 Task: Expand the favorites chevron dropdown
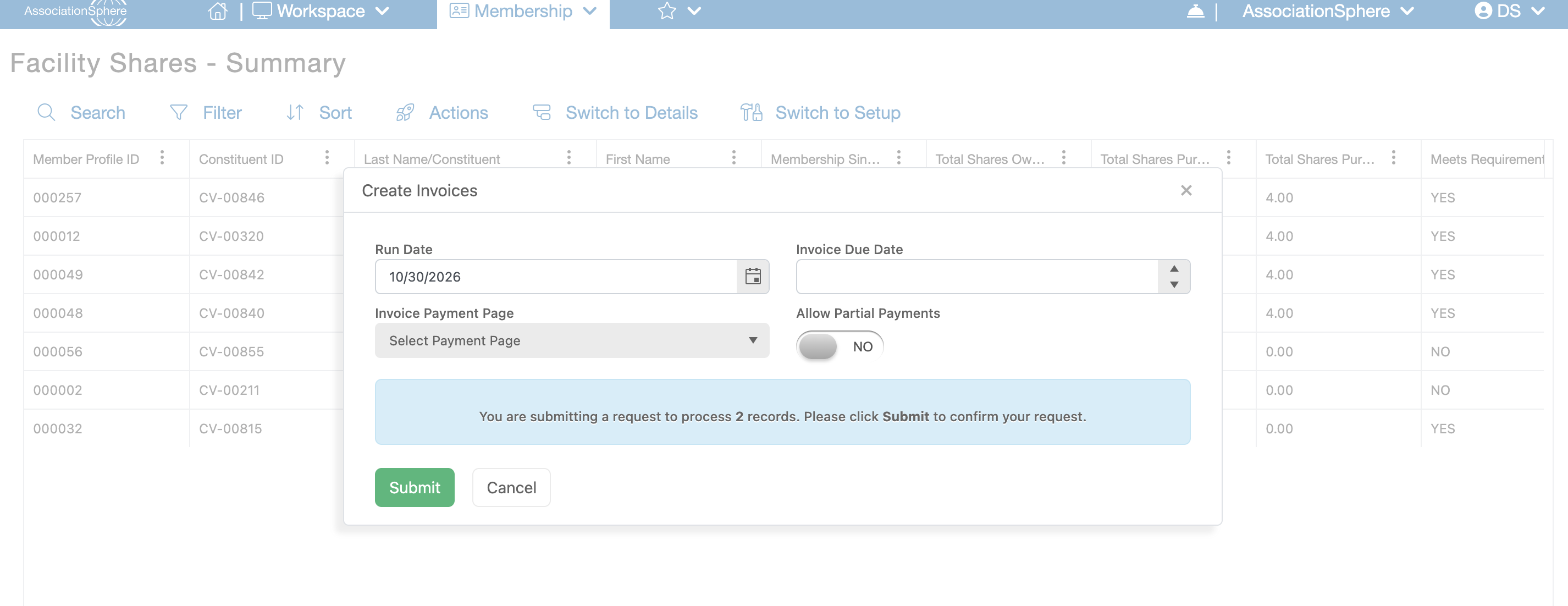[x=694, y=11]
